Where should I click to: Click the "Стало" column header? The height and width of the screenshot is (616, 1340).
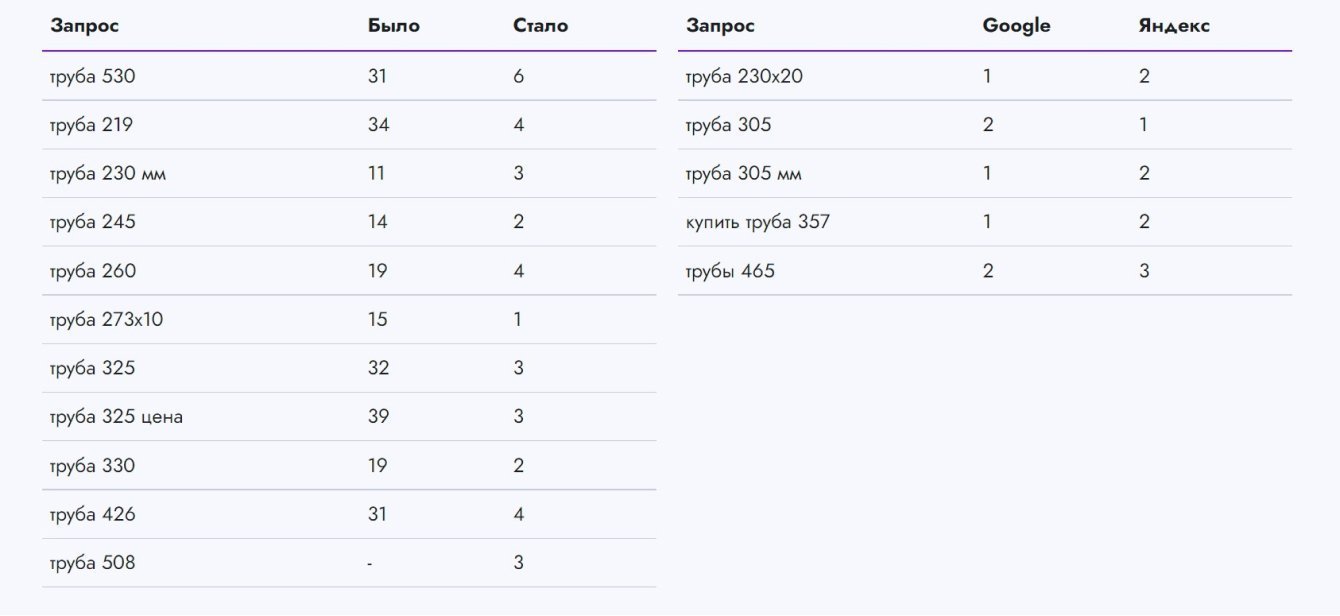point(540,26)
